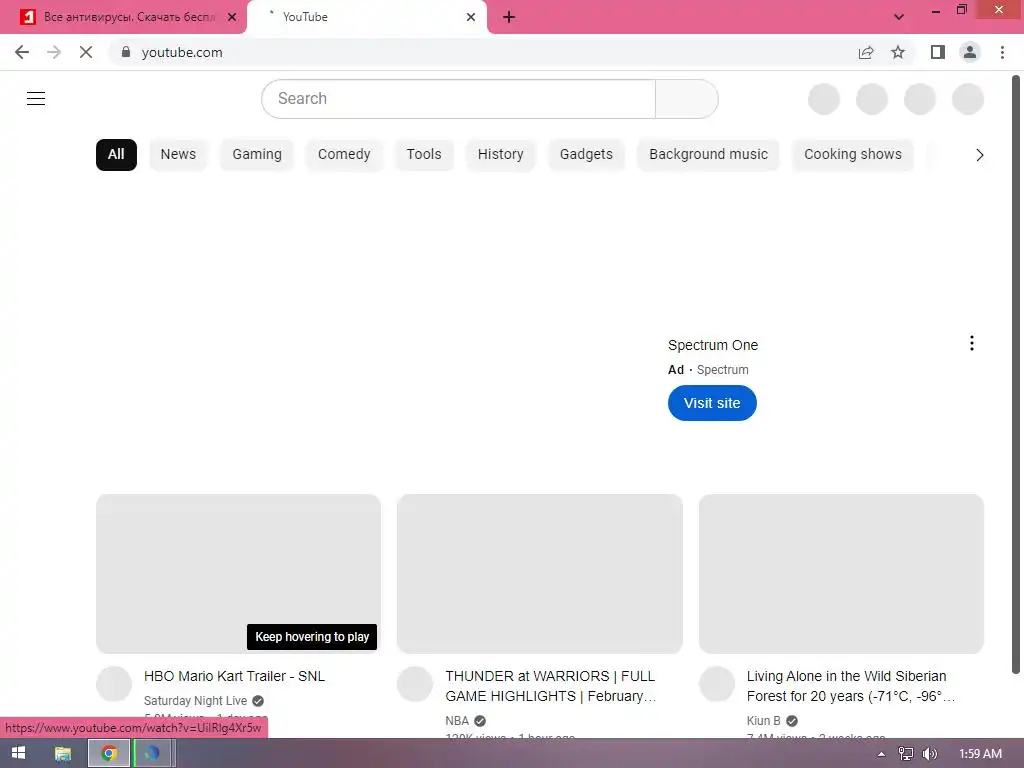Screen dimensions: 1024x768
Task: Select the All filter chip
Action: click(x=116, y=155)
